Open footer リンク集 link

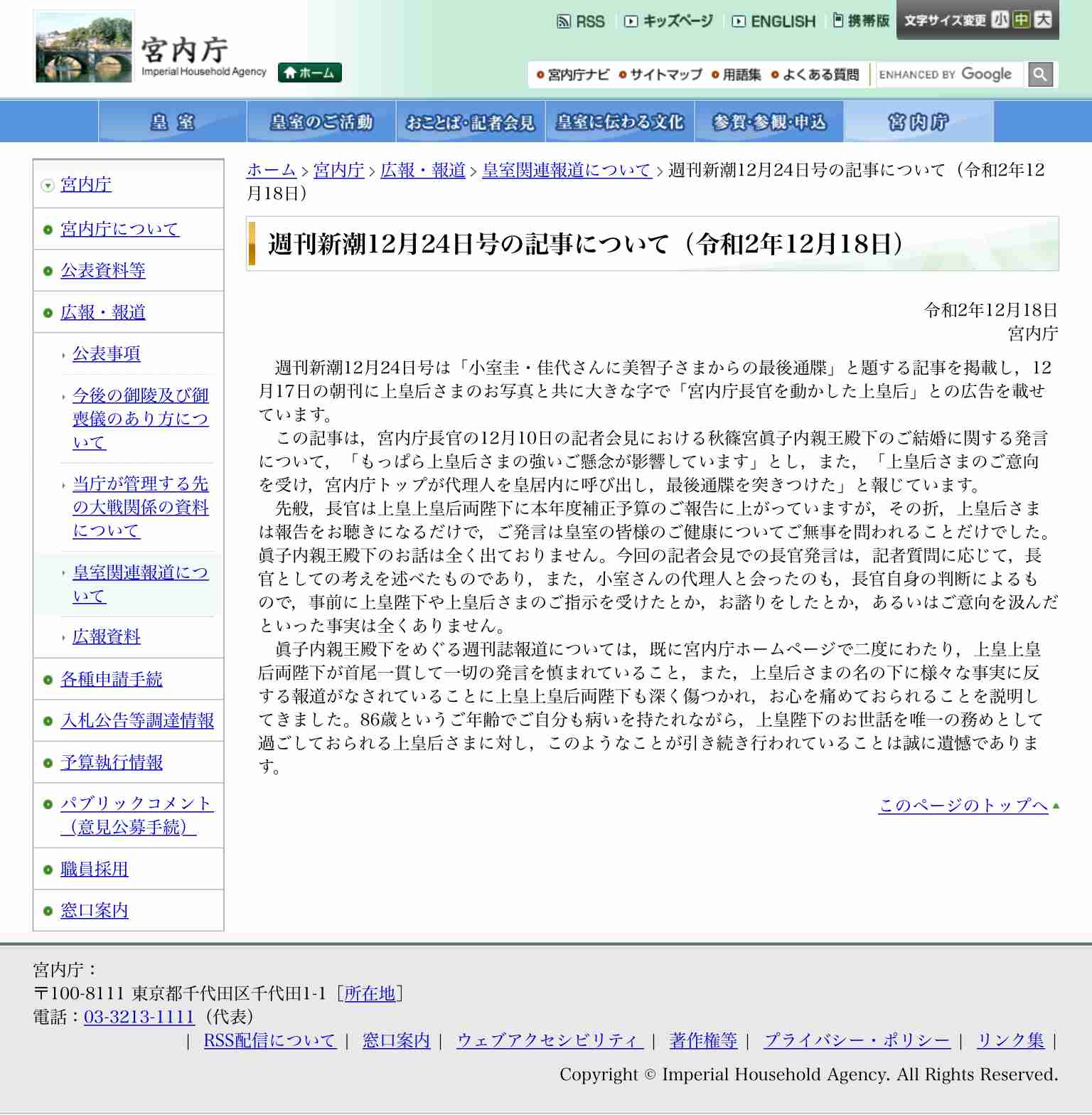click(1010, 1040)
